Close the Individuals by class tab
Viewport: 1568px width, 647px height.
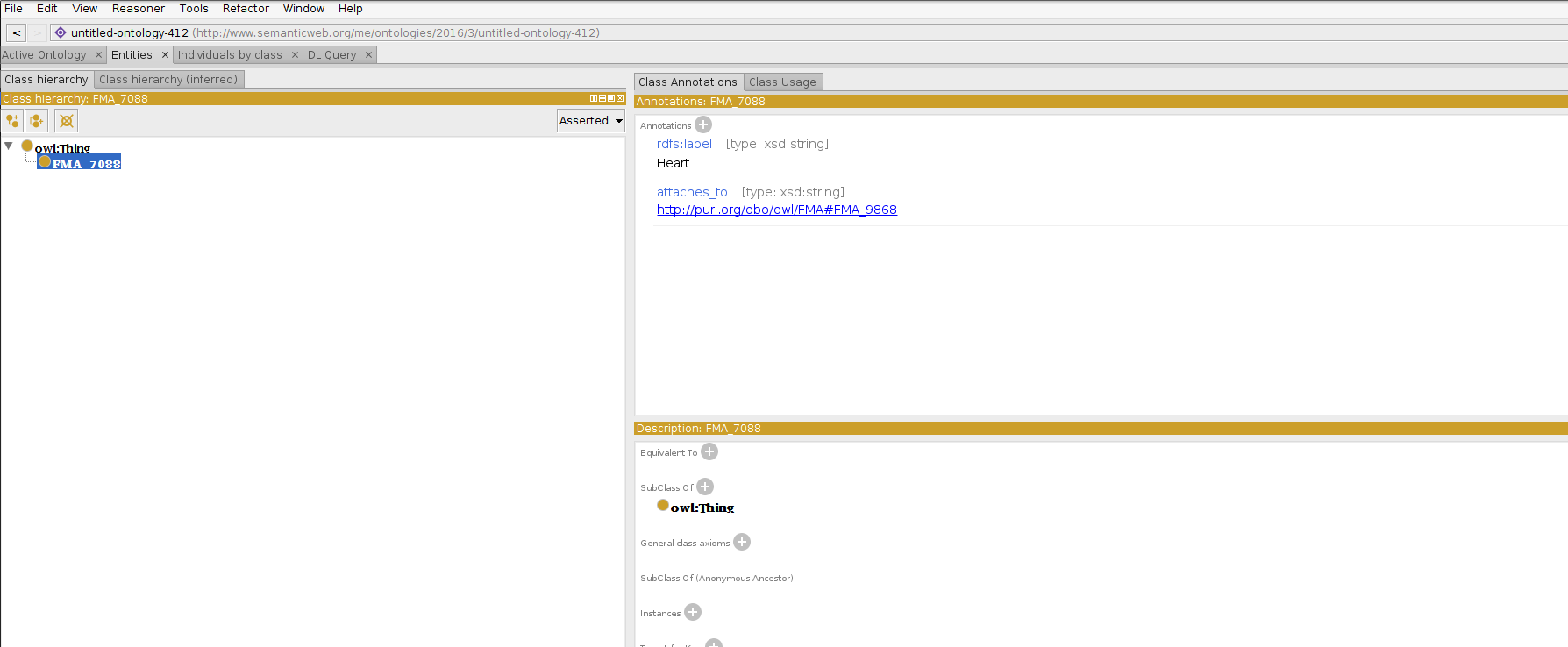(295, 55)
